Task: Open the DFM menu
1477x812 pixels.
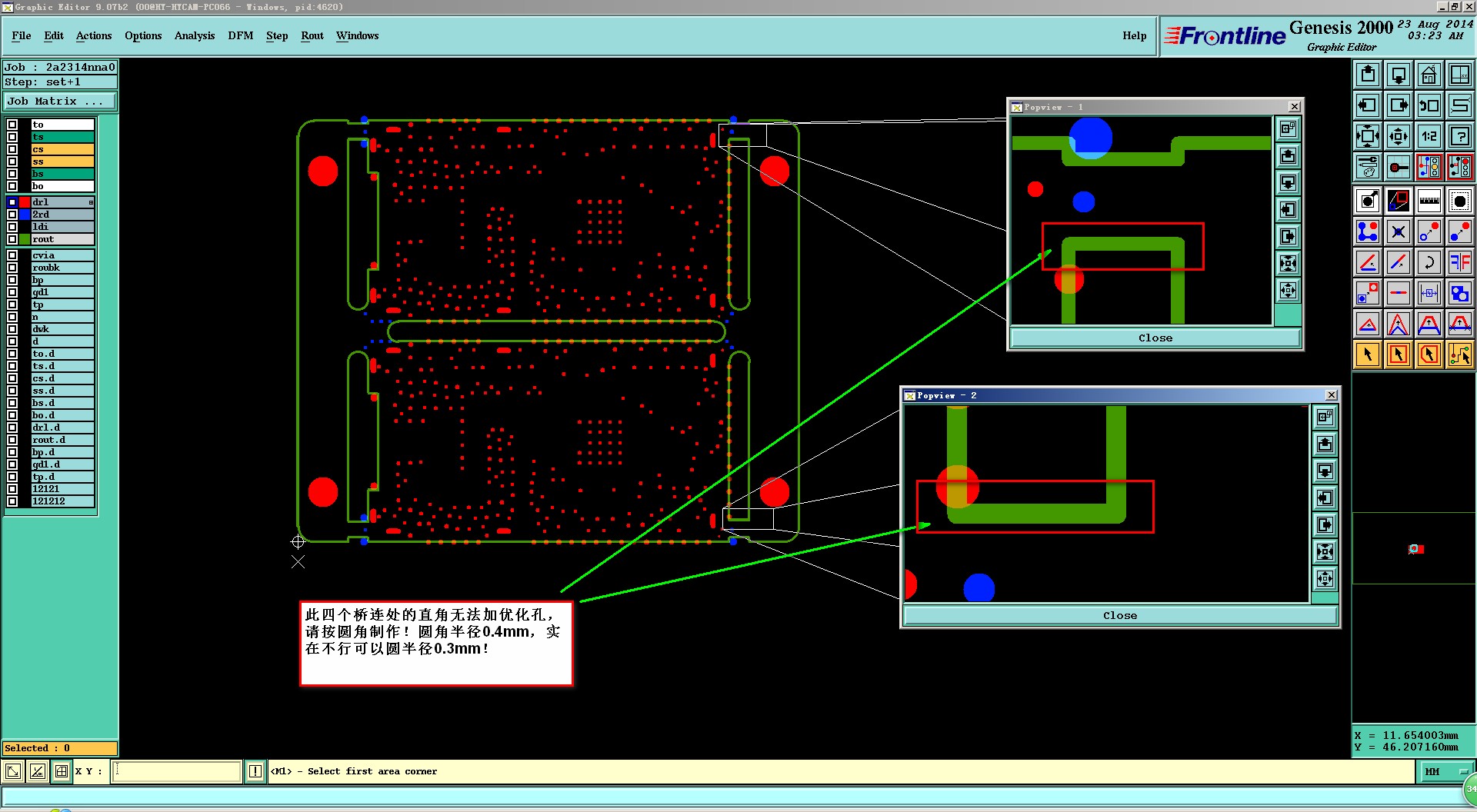Action: point(241,35)
